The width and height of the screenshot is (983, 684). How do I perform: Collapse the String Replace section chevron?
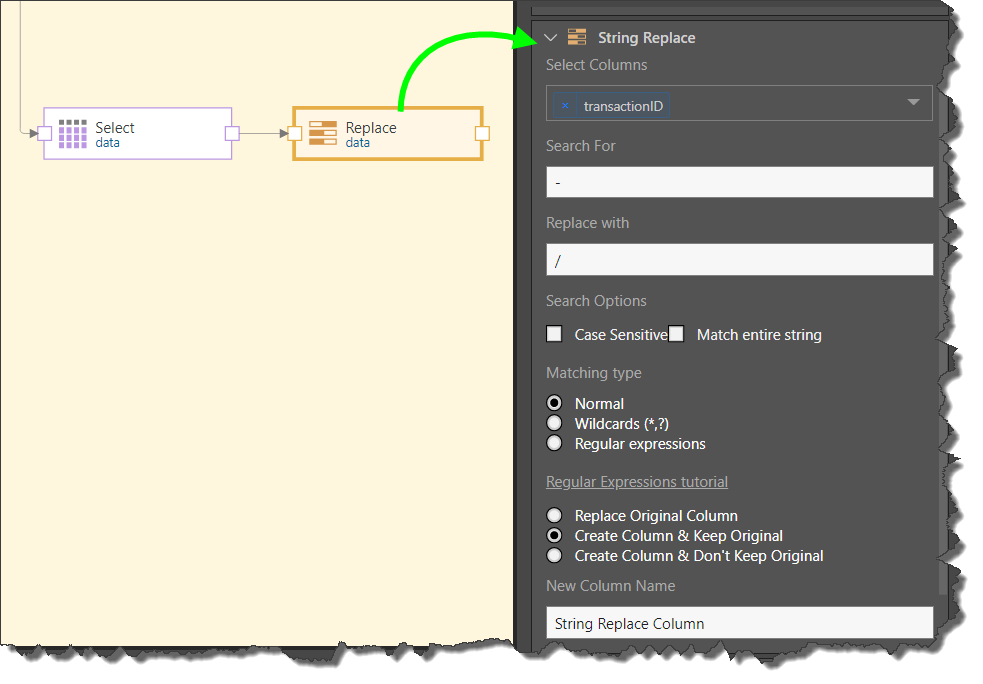[x=550, y=38]
